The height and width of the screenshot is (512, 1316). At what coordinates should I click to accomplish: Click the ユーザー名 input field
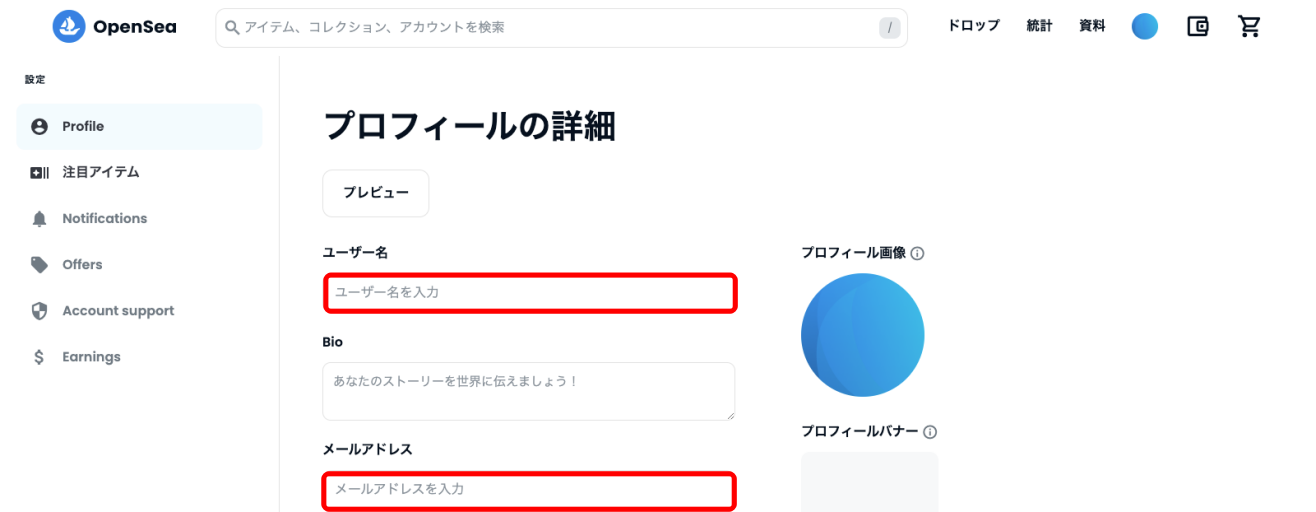[531, 293]
